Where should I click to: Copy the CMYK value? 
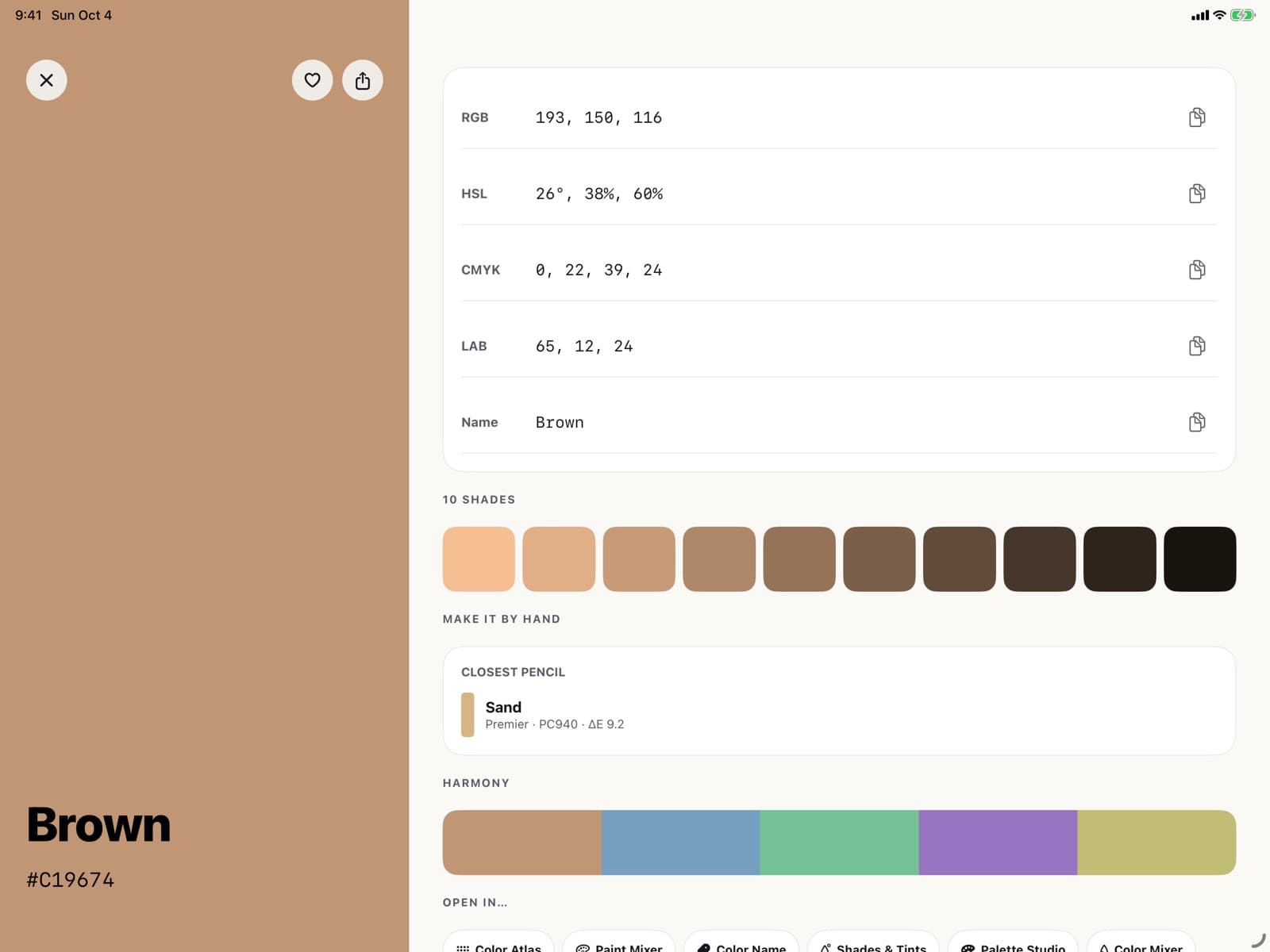(x=1197, y=270)
